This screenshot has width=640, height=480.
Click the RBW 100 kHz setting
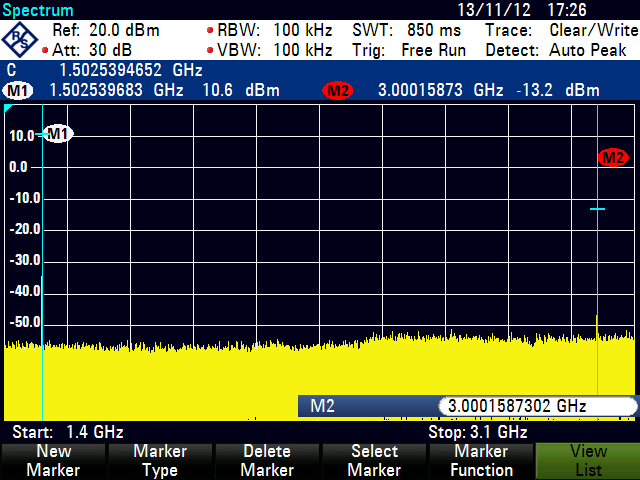pos(274,30)
